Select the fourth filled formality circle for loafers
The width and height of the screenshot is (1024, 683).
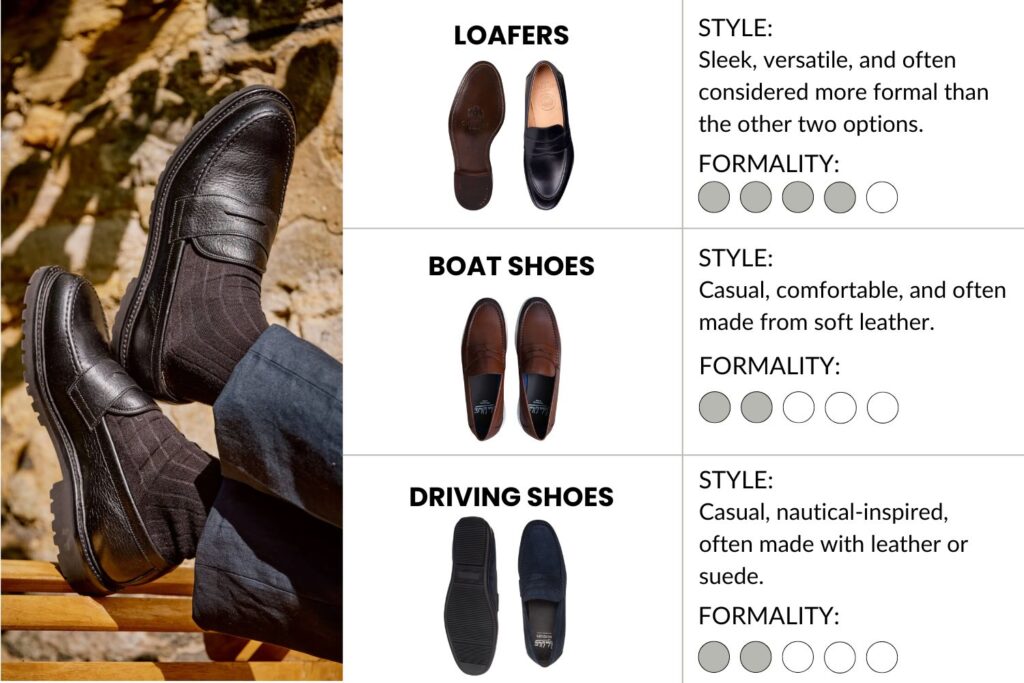840,197
